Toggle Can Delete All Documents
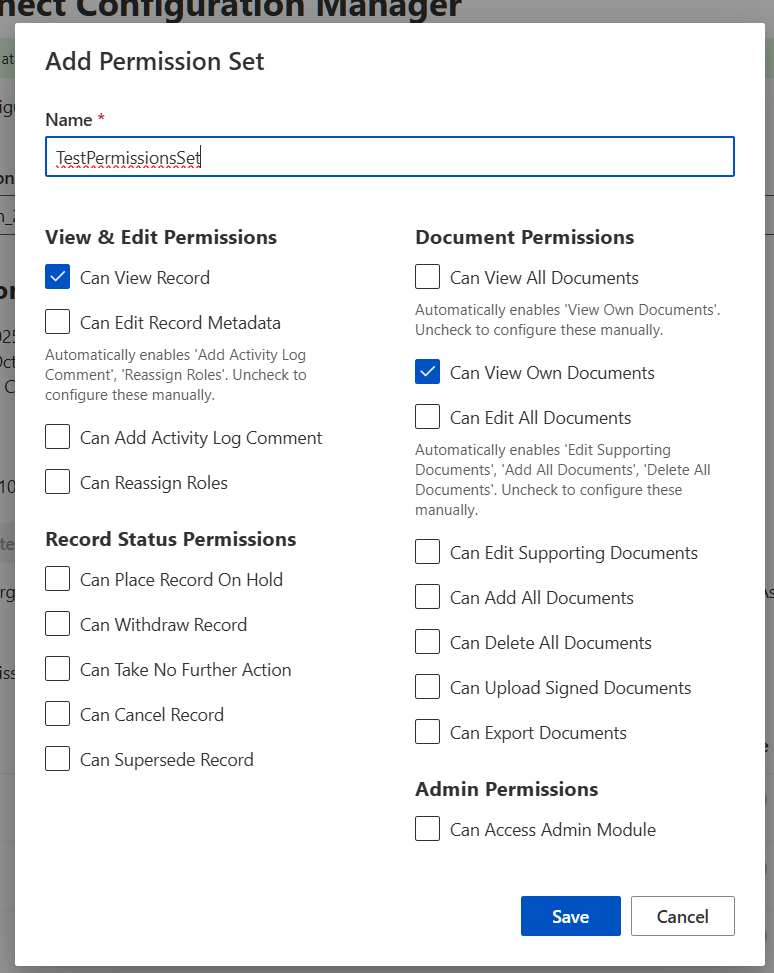Screen dimensions: 774x973 (x=428, y=642)
